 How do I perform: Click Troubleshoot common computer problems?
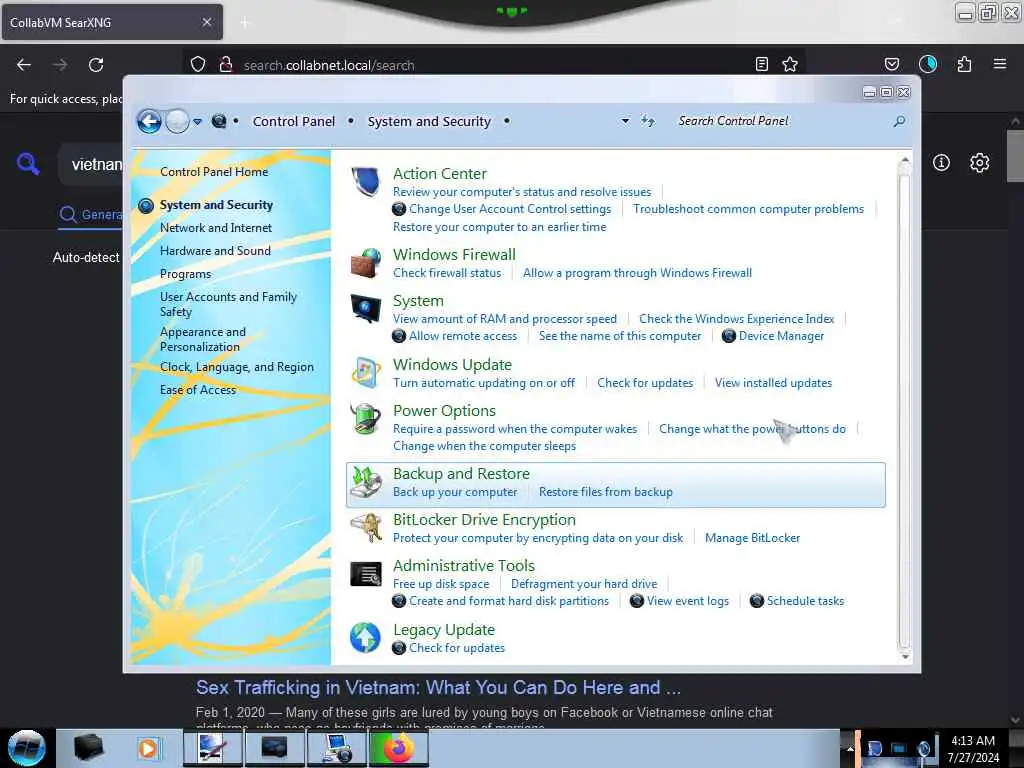pyautogui.click(x=748, y=209)
